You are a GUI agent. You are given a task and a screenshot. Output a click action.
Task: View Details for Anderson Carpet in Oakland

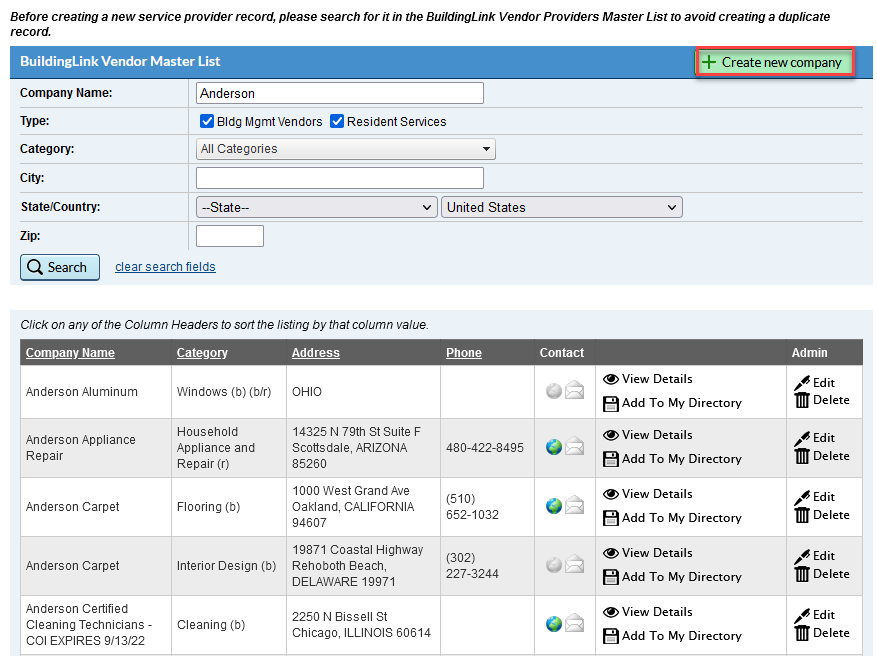click(x=648, y=494)
